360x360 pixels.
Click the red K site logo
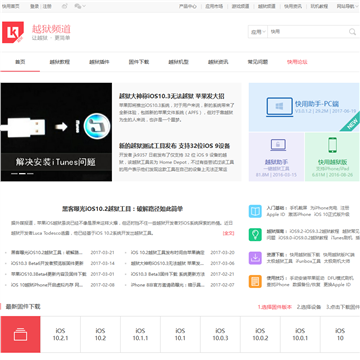(x=13, y=32)
